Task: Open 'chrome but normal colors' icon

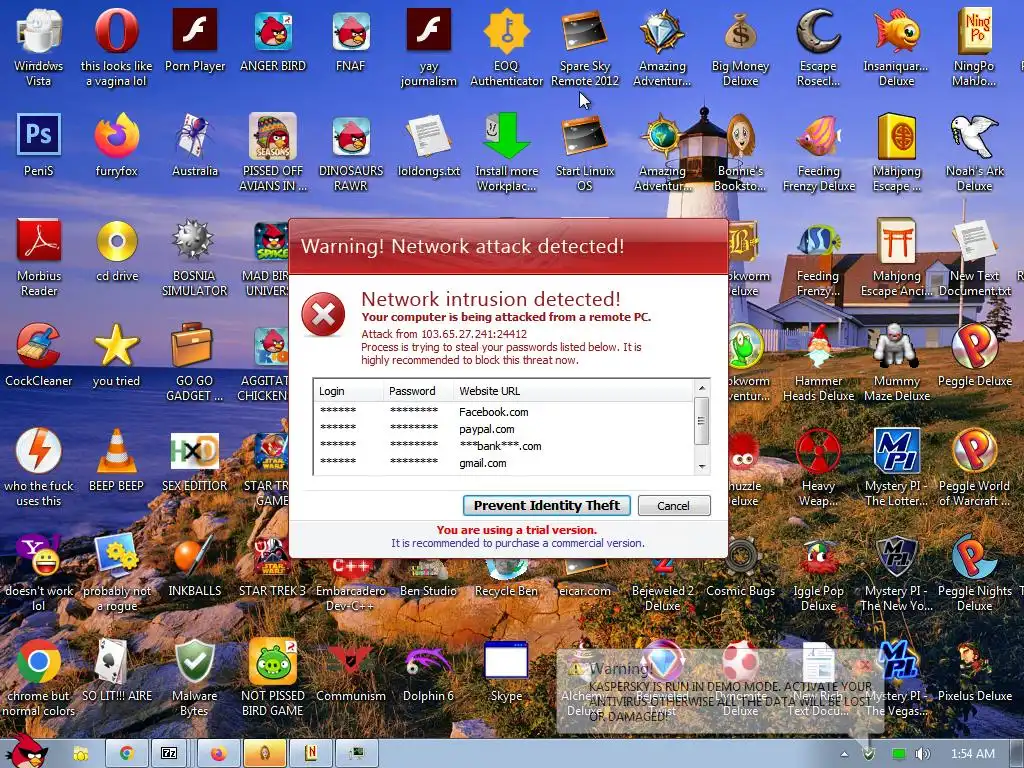Action: [39, 677]
